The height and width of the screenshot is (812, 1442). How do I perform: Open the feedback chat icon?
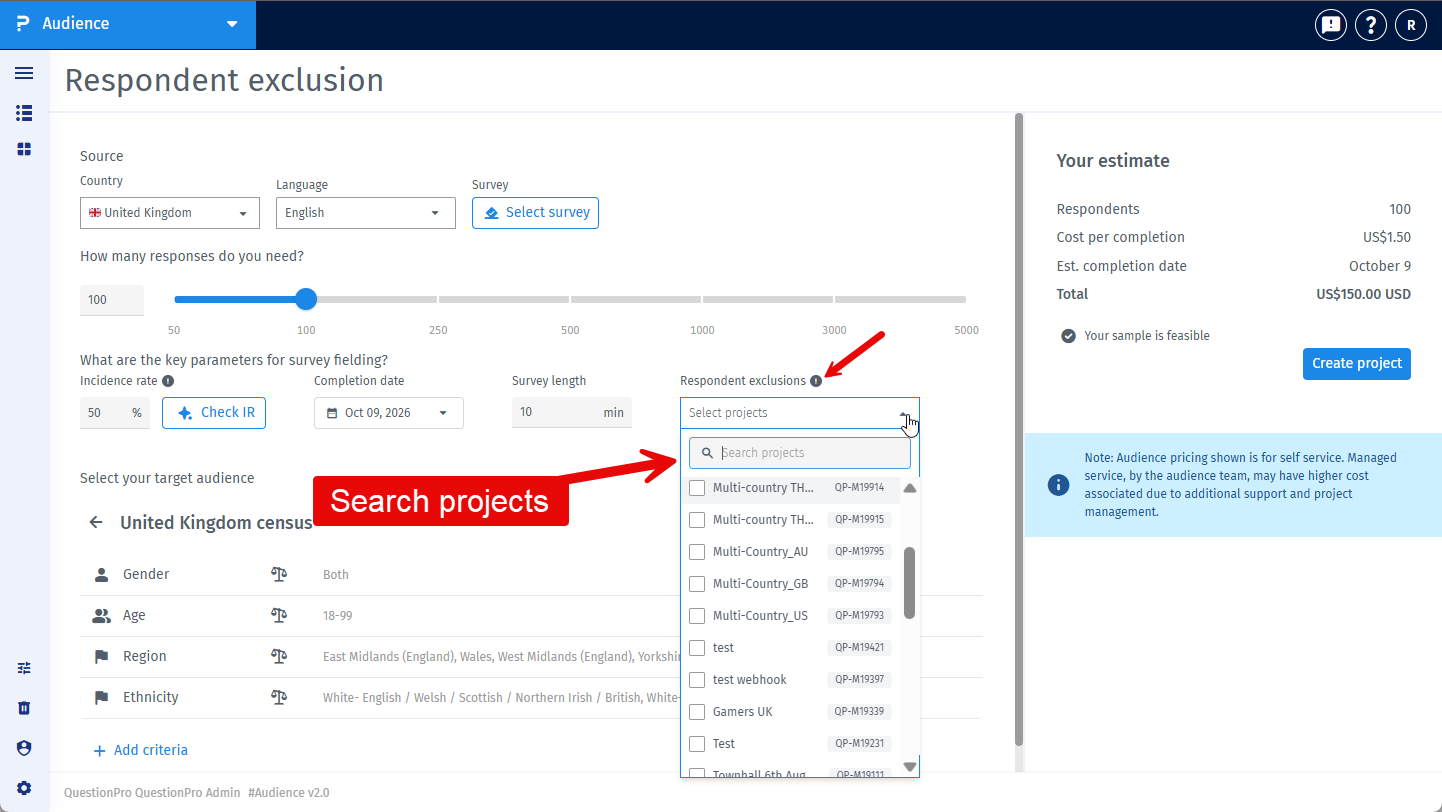coord(1330,25)
